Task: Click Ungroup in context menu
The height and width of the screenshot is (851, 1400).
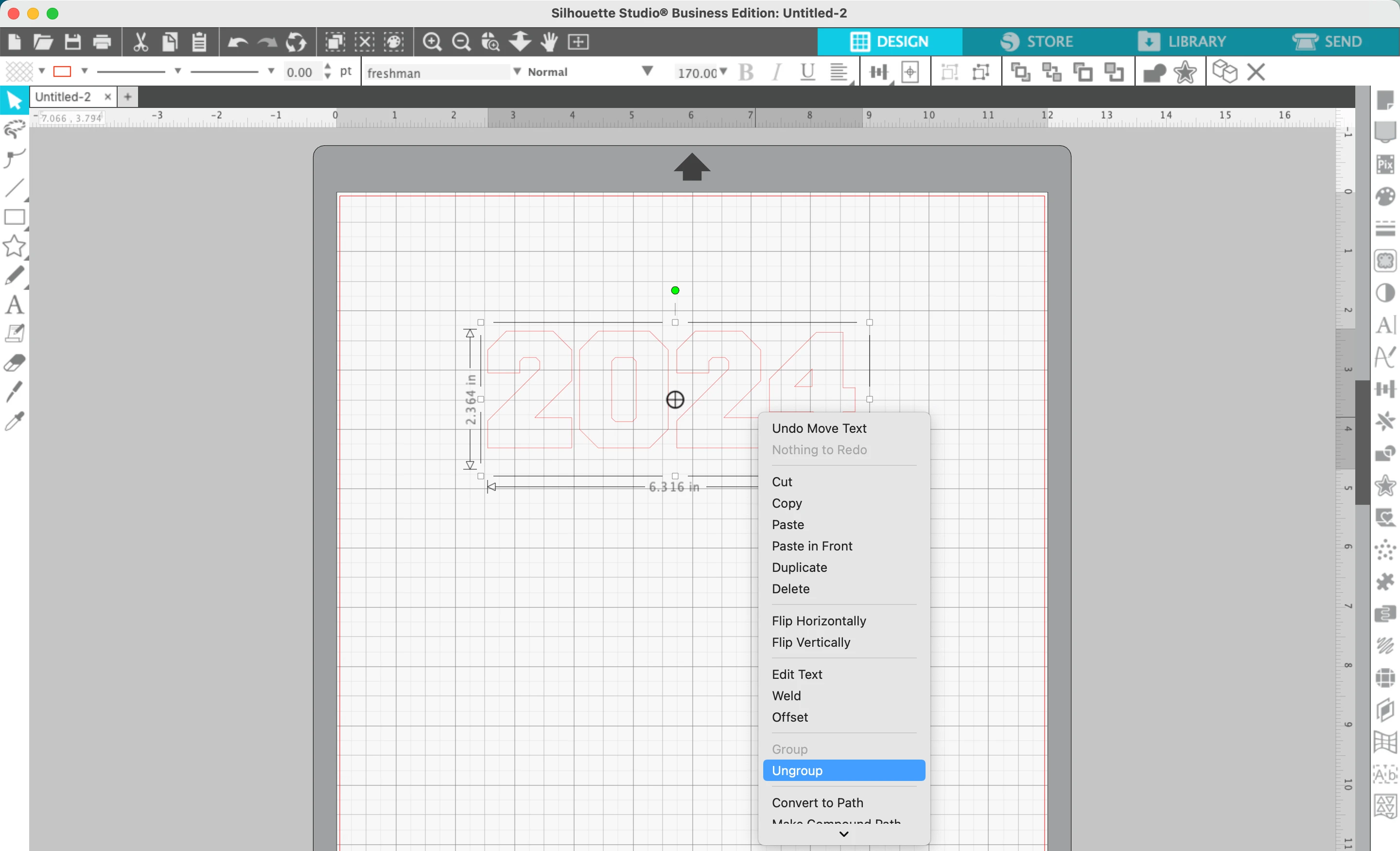Action: click(x=844, y=770)
